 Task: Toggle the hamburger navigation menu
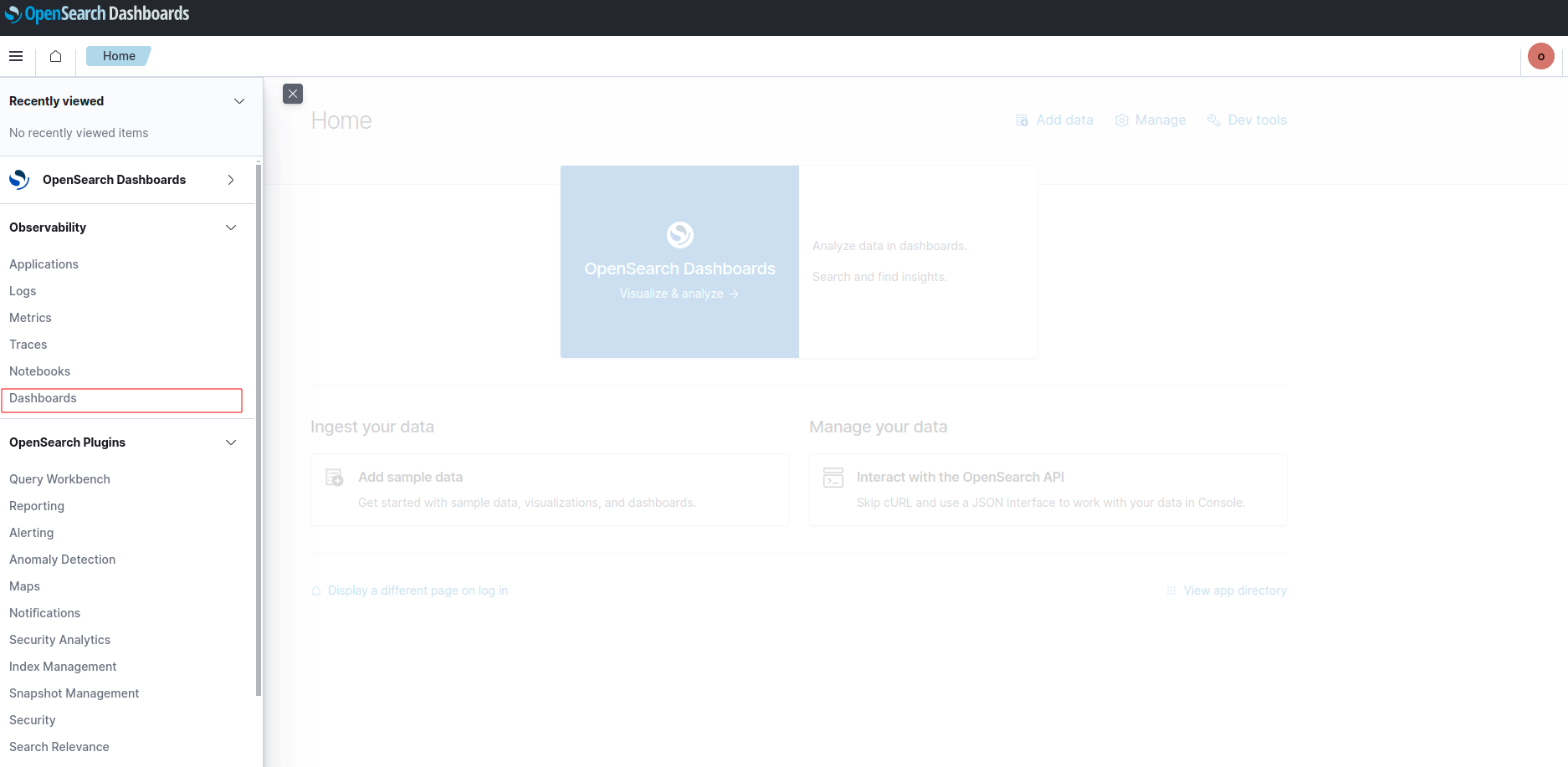[16, 56]
